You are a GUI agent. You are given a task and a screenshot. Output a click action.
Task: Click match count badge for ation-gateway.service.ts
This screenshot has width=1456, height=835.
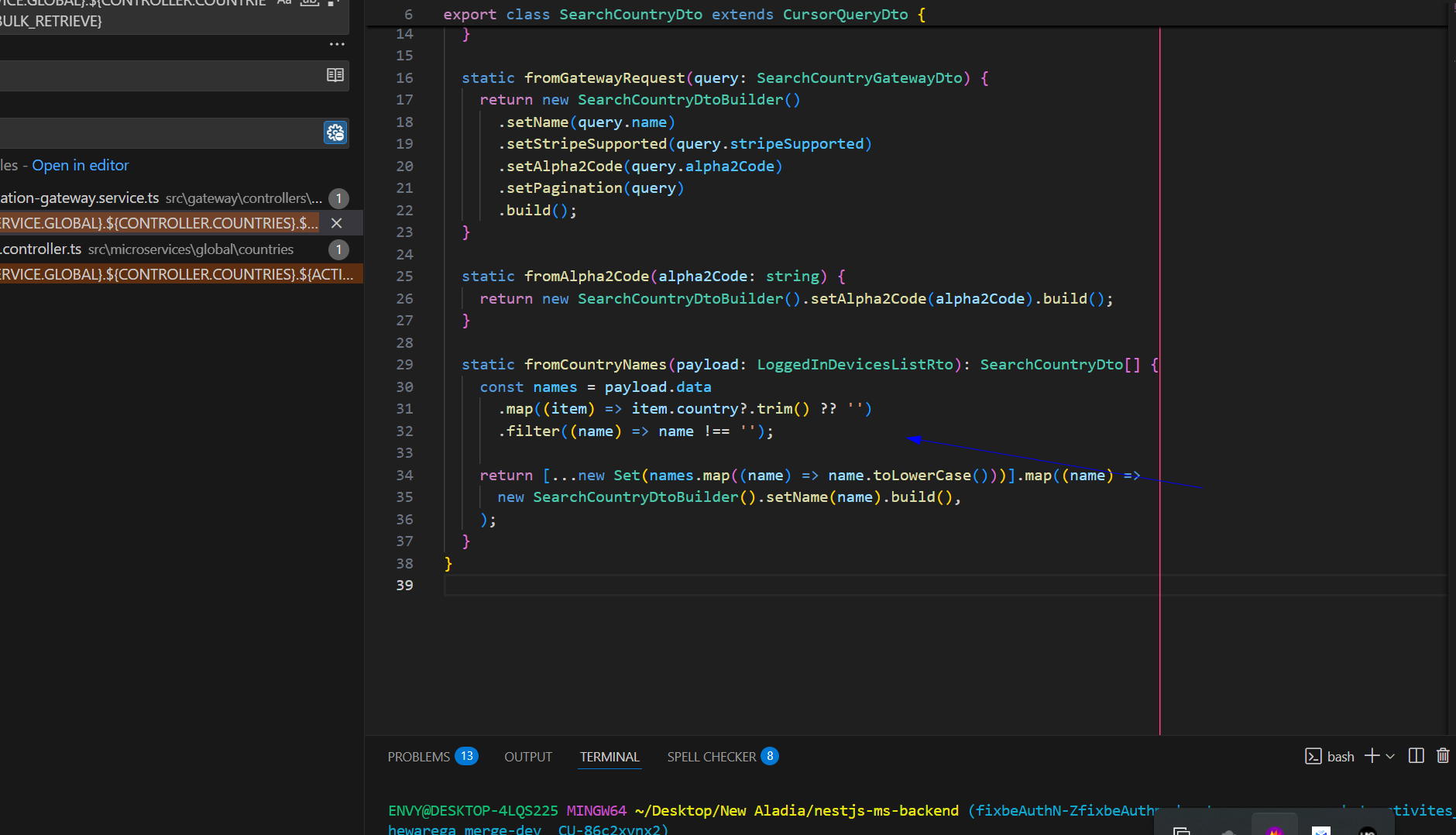tap(338, 198)
